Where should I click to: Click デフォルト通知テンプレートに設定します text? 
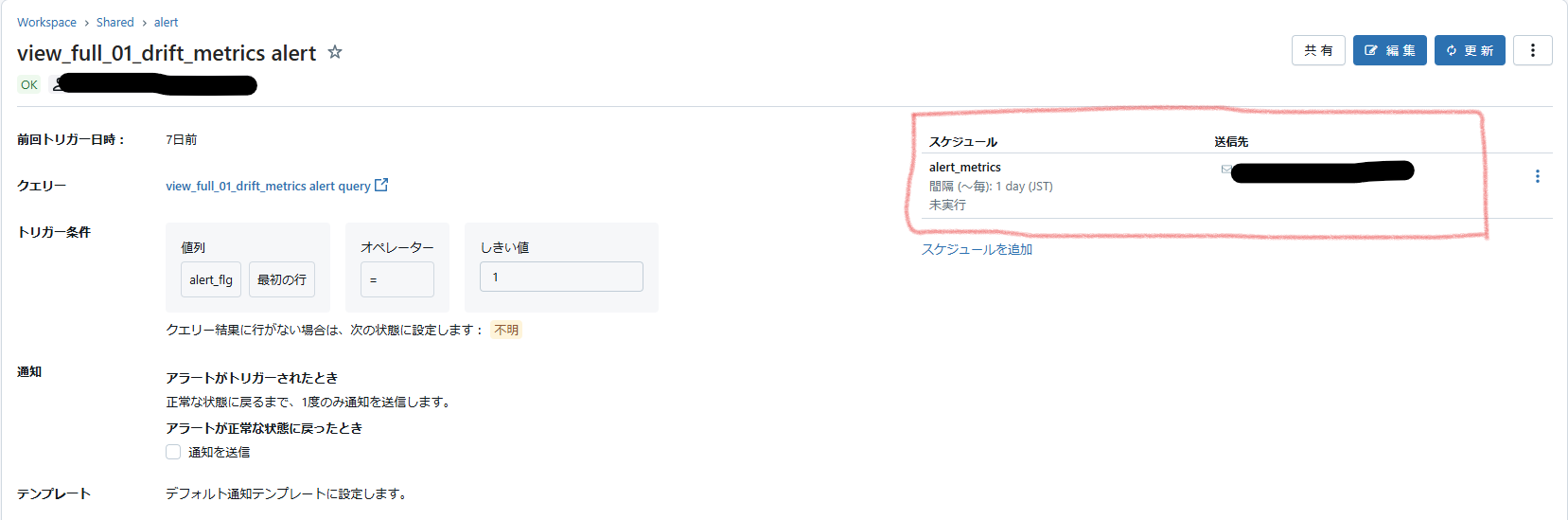pyautogui.click(x=286, y=493)
